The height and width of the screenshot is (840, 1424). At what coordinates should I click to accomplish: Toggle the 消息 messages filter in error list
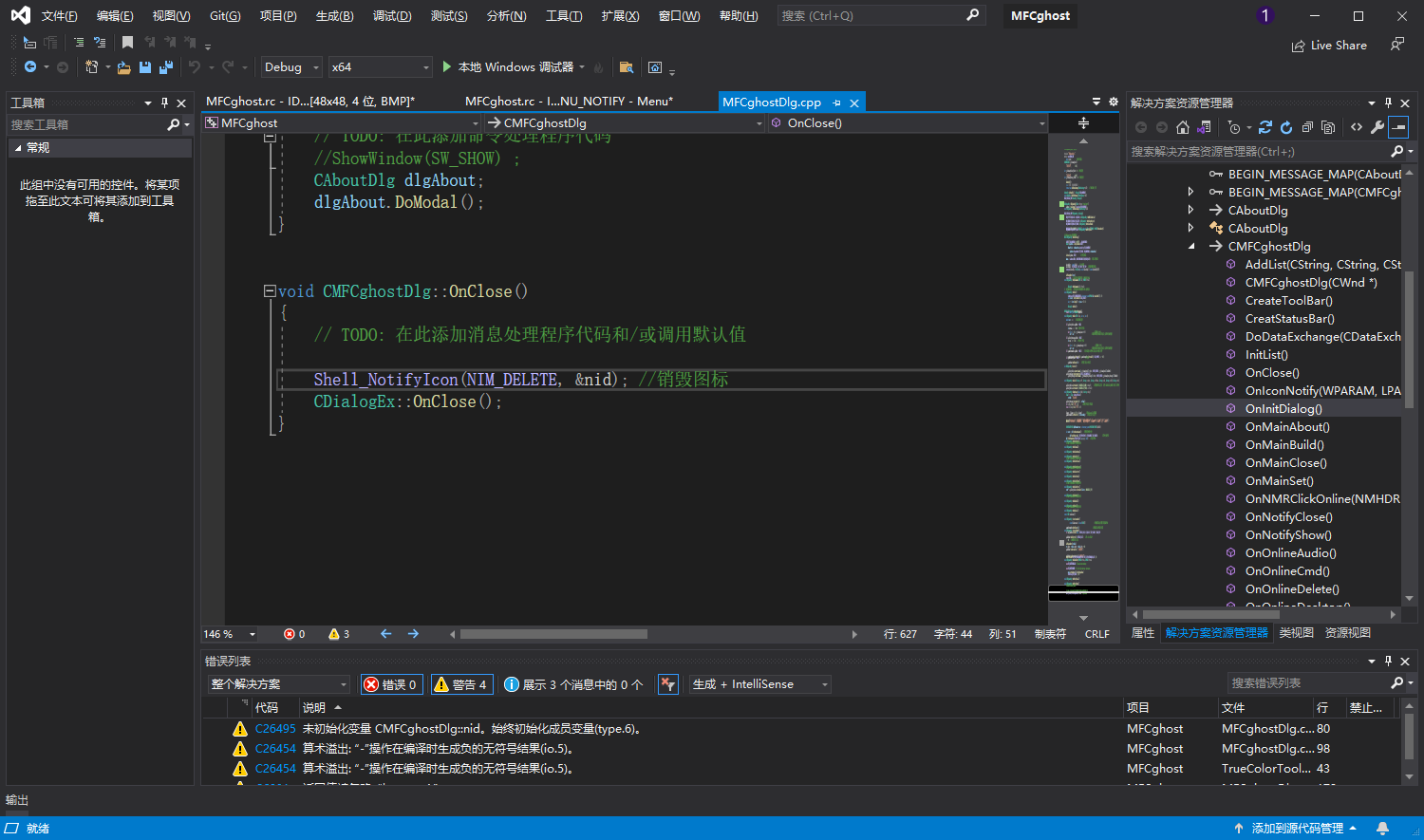(573, 684)
